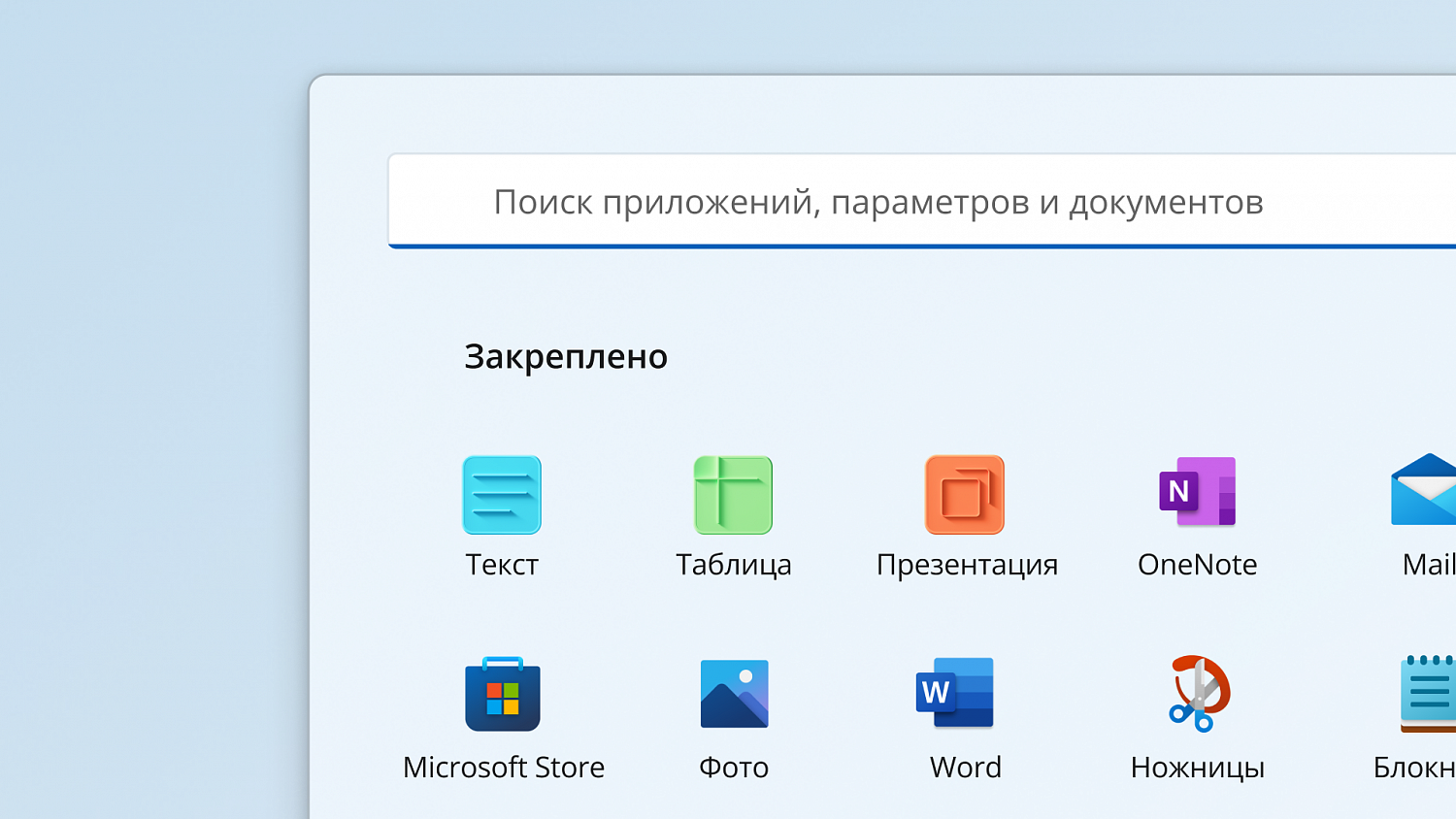
Task: Click the Фото label
Action: (x=734, y=767)
